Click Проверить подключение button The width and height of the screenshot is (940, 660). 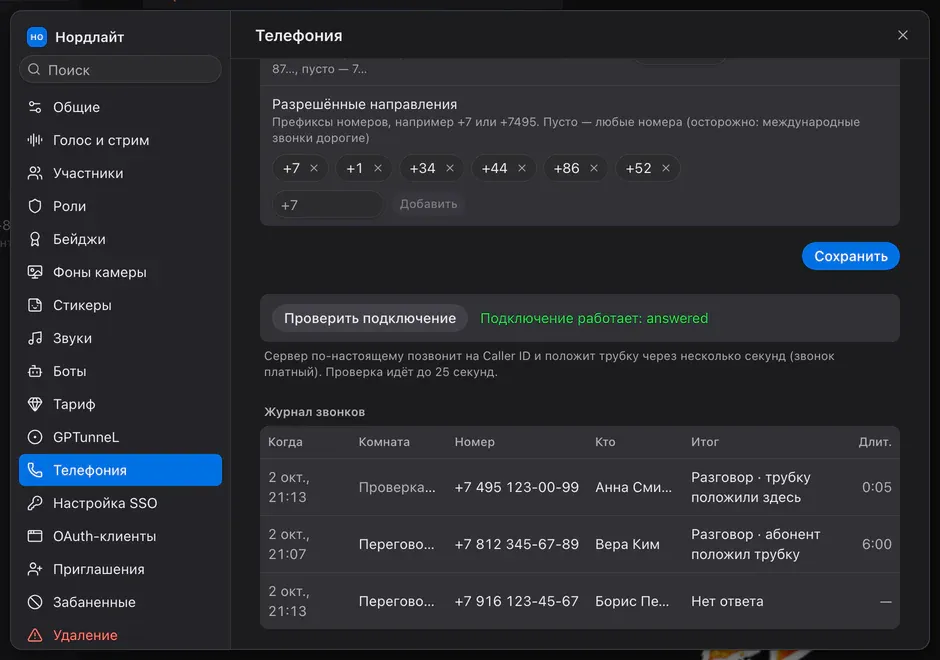click(x=370, y=318)
